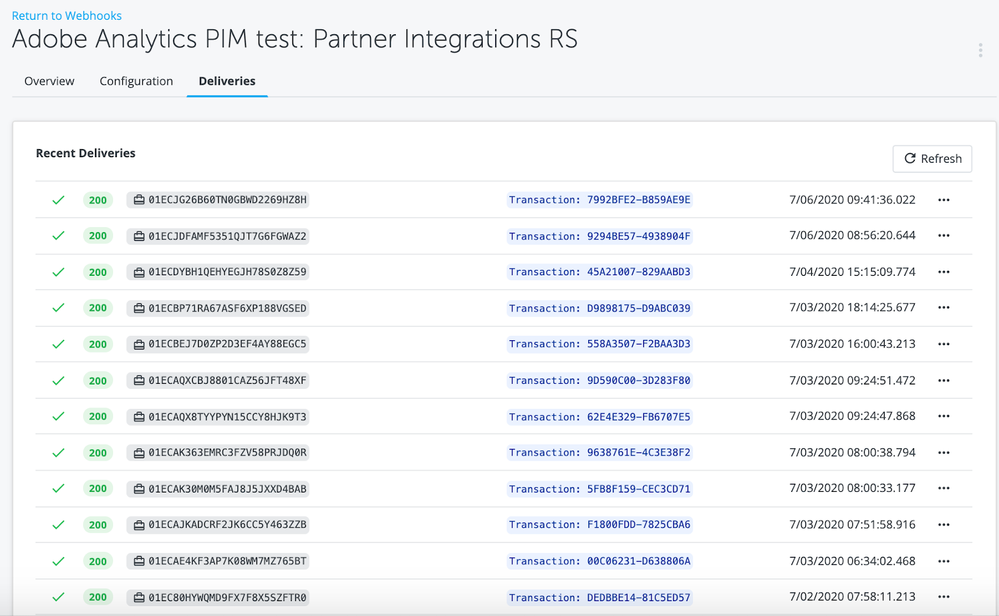Select delivery ID 01ECAK30M0M5FAJ8J5JXXD4BAB
This screenshot has width=999, height=616.
tap(227, 489)
